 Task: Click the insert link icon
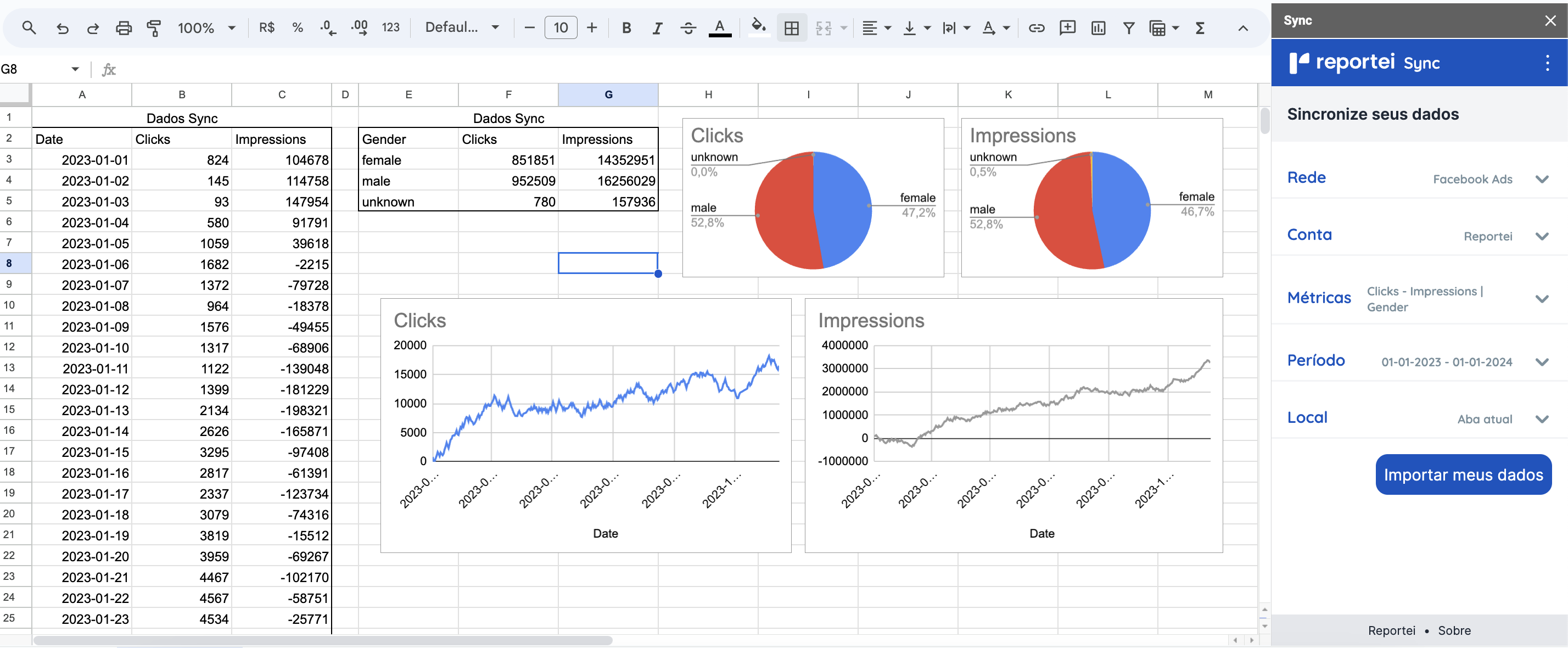[x=1036, y=27]
